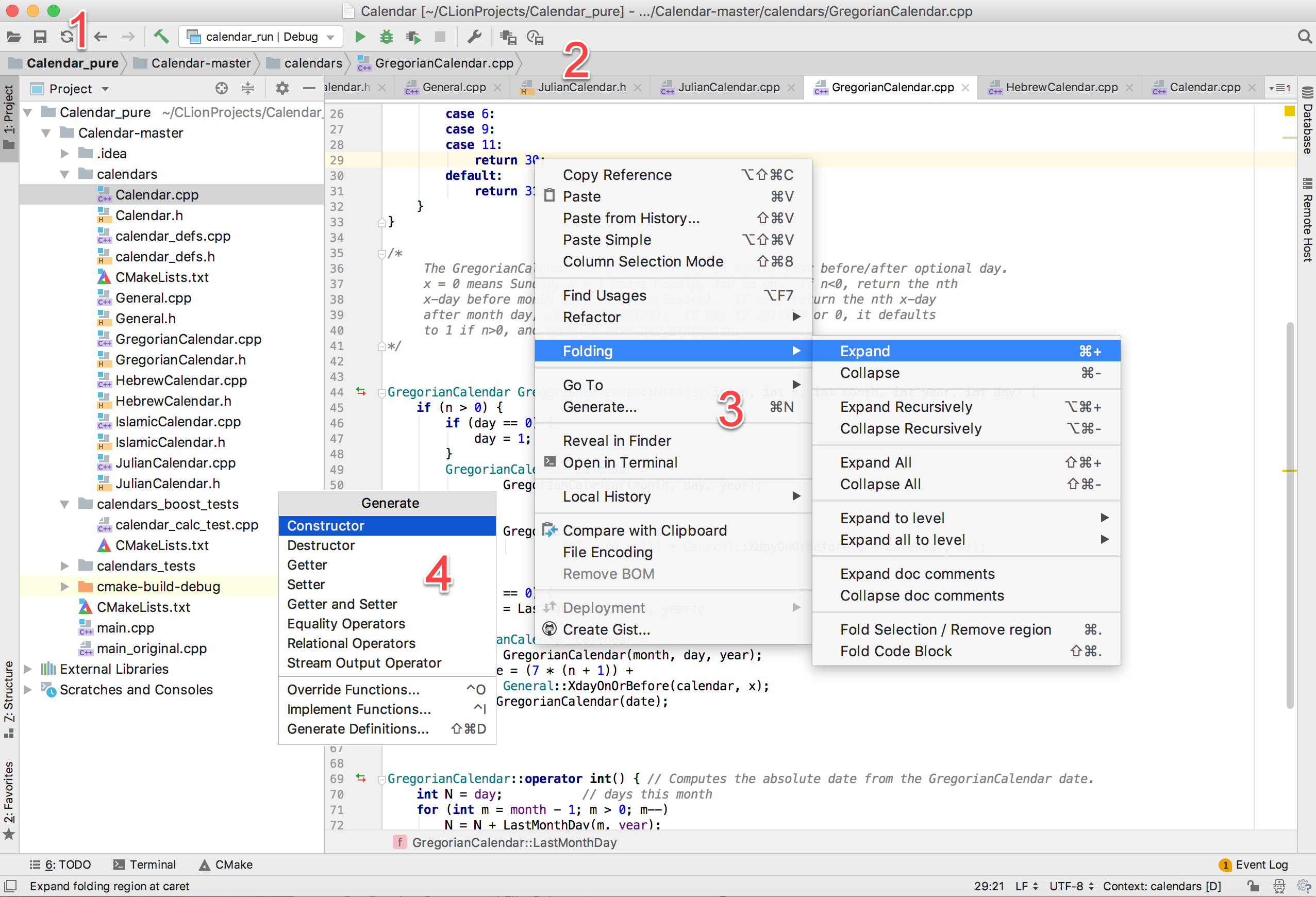
Task: Choose Collapse All in Folding submenu
Action: tap(966, 484)
